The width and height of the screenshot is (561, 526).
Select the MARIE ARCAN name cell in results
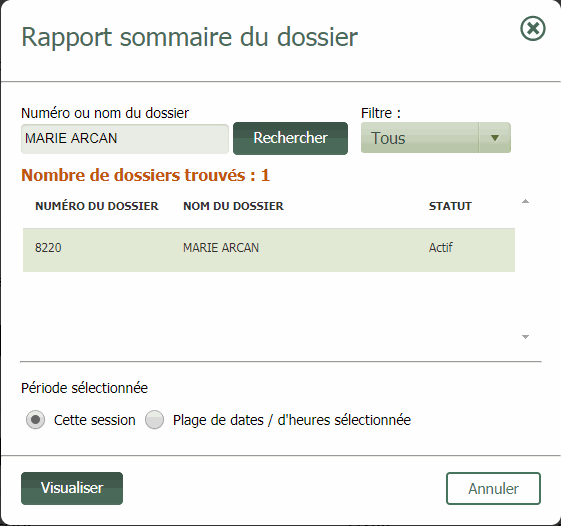(x=221, y=248)
